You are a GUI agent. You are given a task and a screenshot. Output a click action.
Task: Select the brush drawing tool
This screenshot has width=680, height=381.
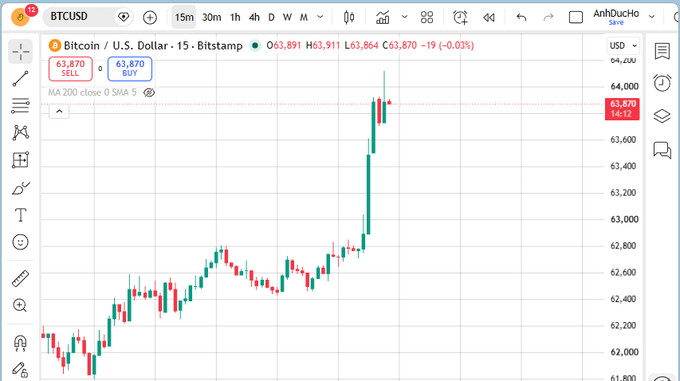(20, 188)
